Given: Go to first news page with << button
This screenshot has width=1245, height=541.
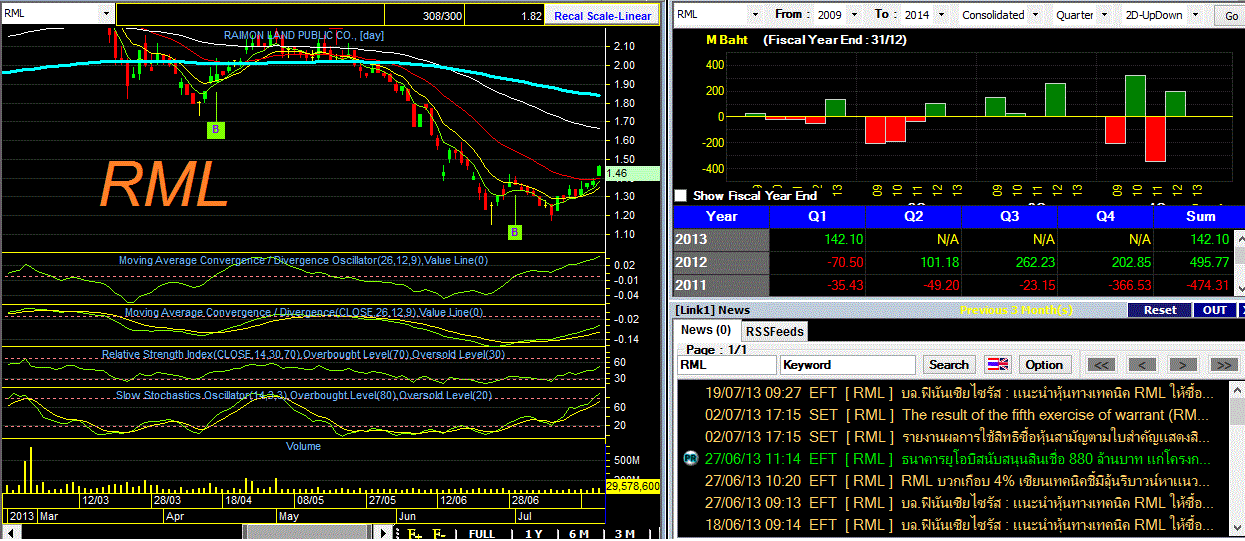Looking at the screenshot, I should coord(1101,365).
